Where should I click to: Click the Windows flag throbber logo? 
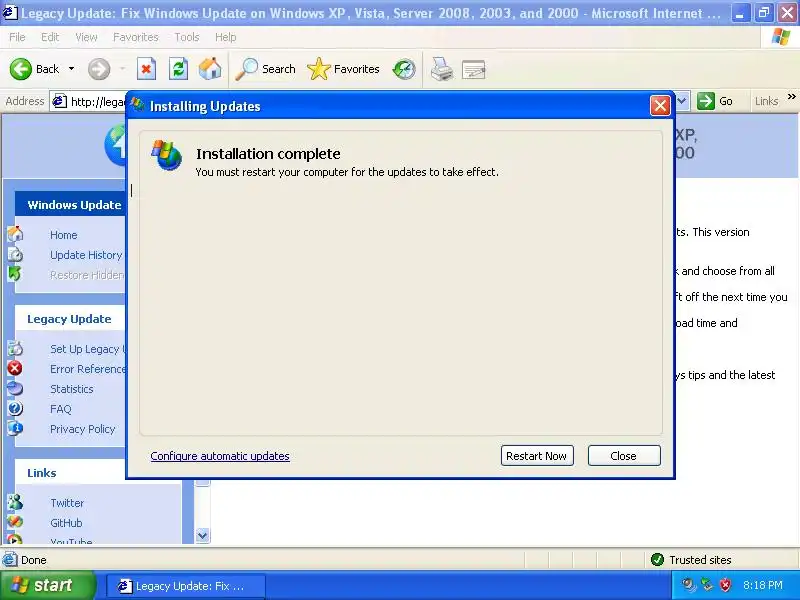coord(781,37)
